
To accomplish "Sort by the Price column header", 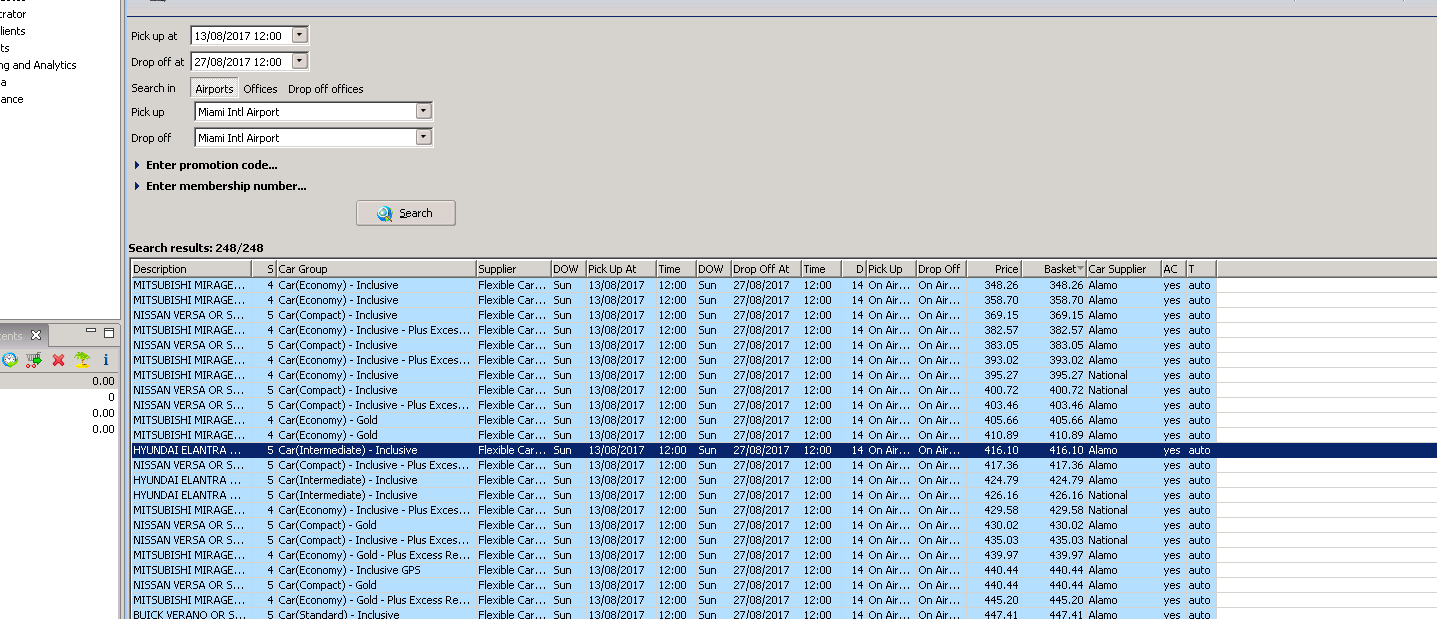I will pyautogui.click(x=994, y=269).
